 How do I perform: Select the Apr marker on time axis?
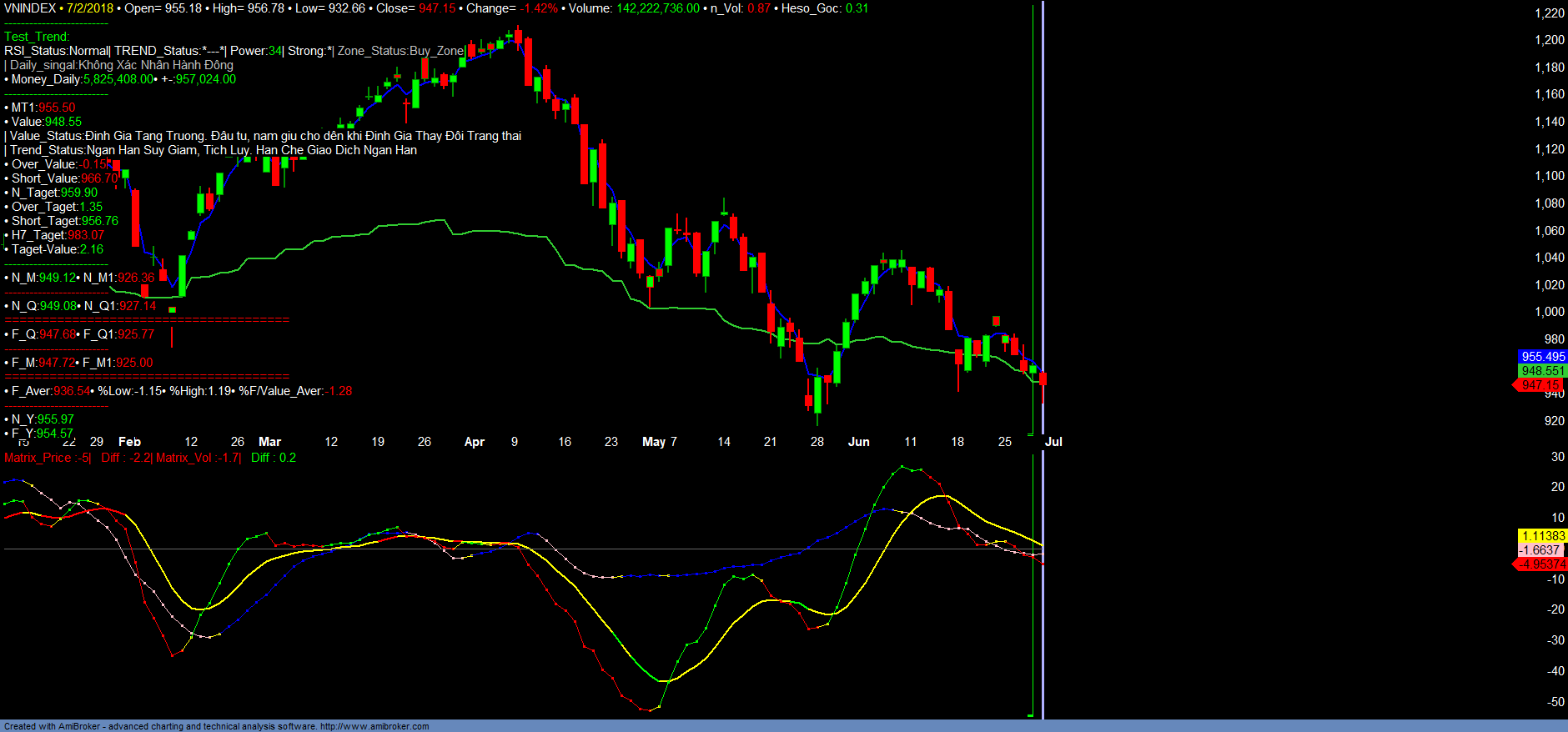click(474, 442)
